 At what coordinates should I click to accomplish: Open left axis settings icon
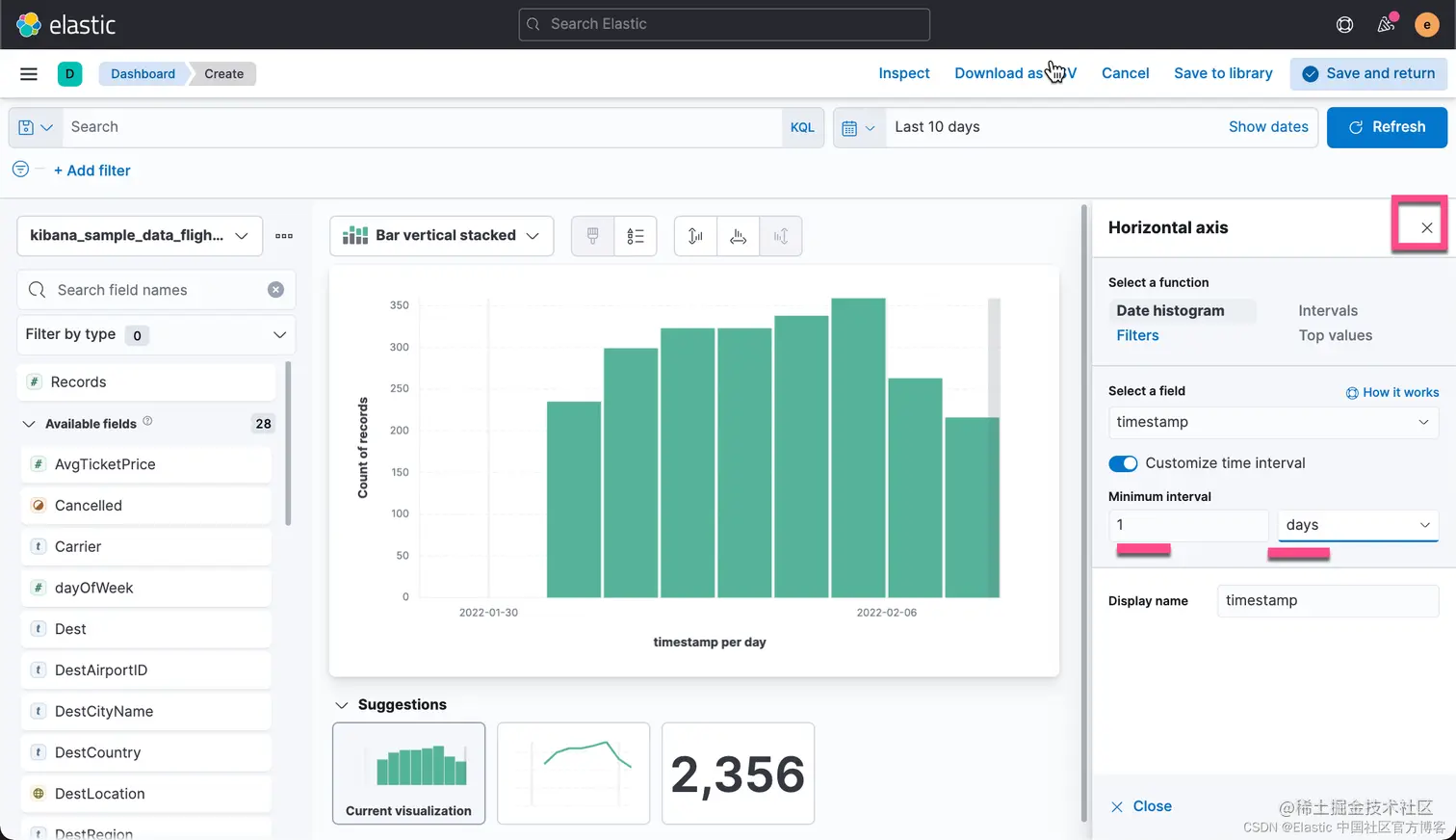(x=695, y=236)
